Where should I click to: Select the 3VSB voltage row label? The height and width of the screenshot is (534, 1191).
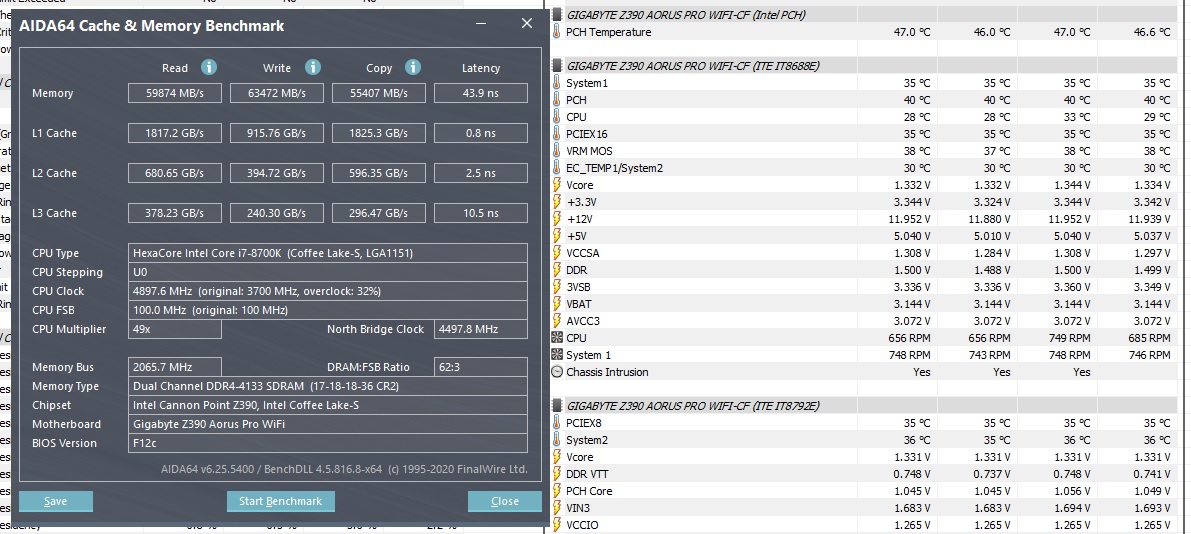point(579,287)
